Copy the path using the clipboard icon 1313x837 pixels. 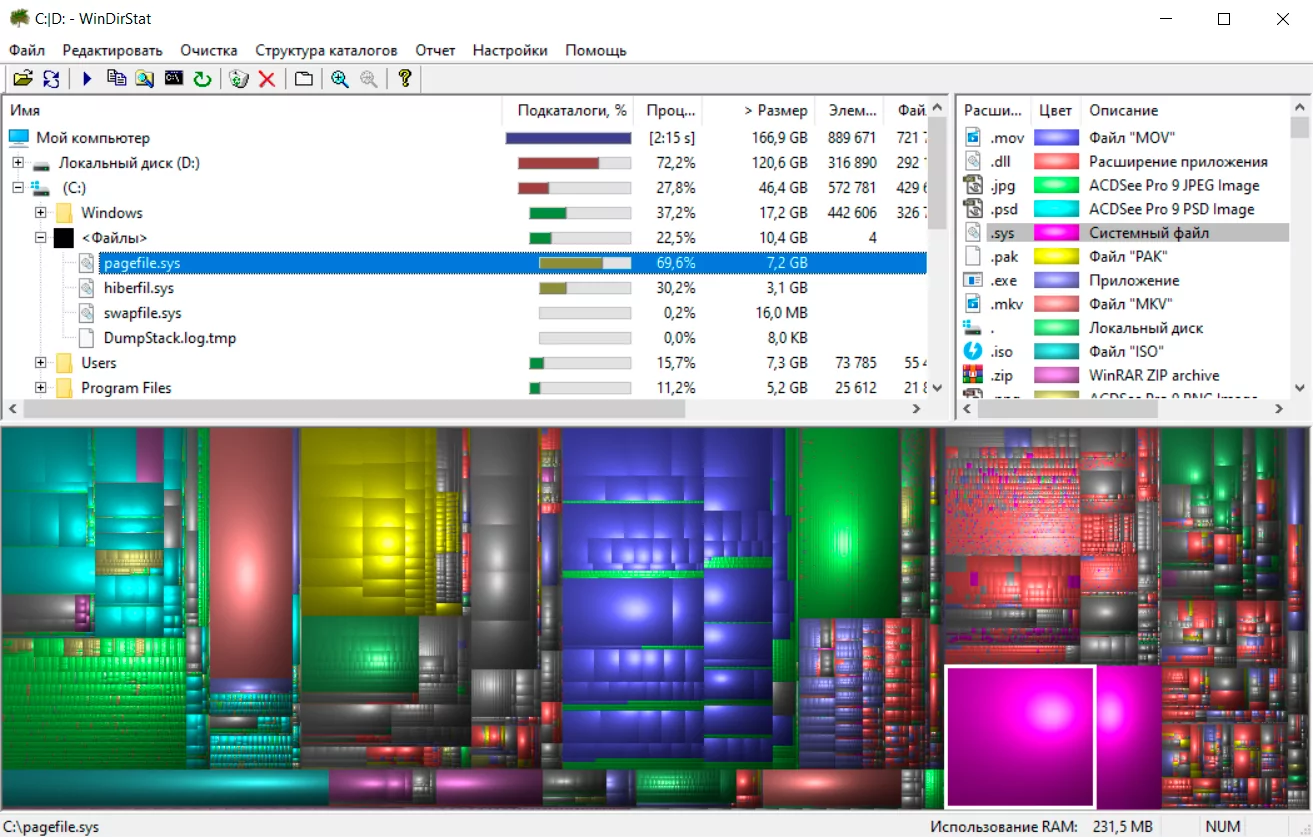click(117, 79)
